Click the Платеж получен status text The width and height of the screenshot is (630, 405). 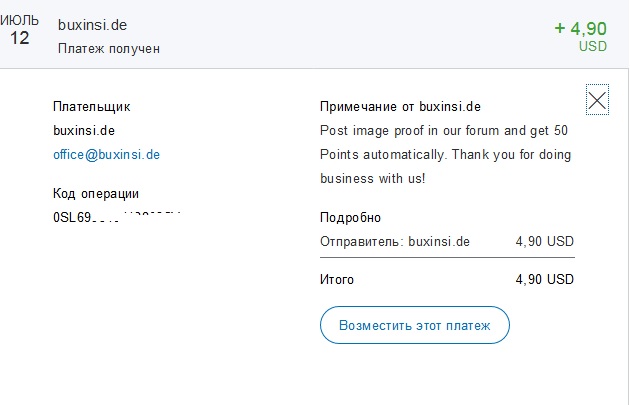[x=109, y=49]
